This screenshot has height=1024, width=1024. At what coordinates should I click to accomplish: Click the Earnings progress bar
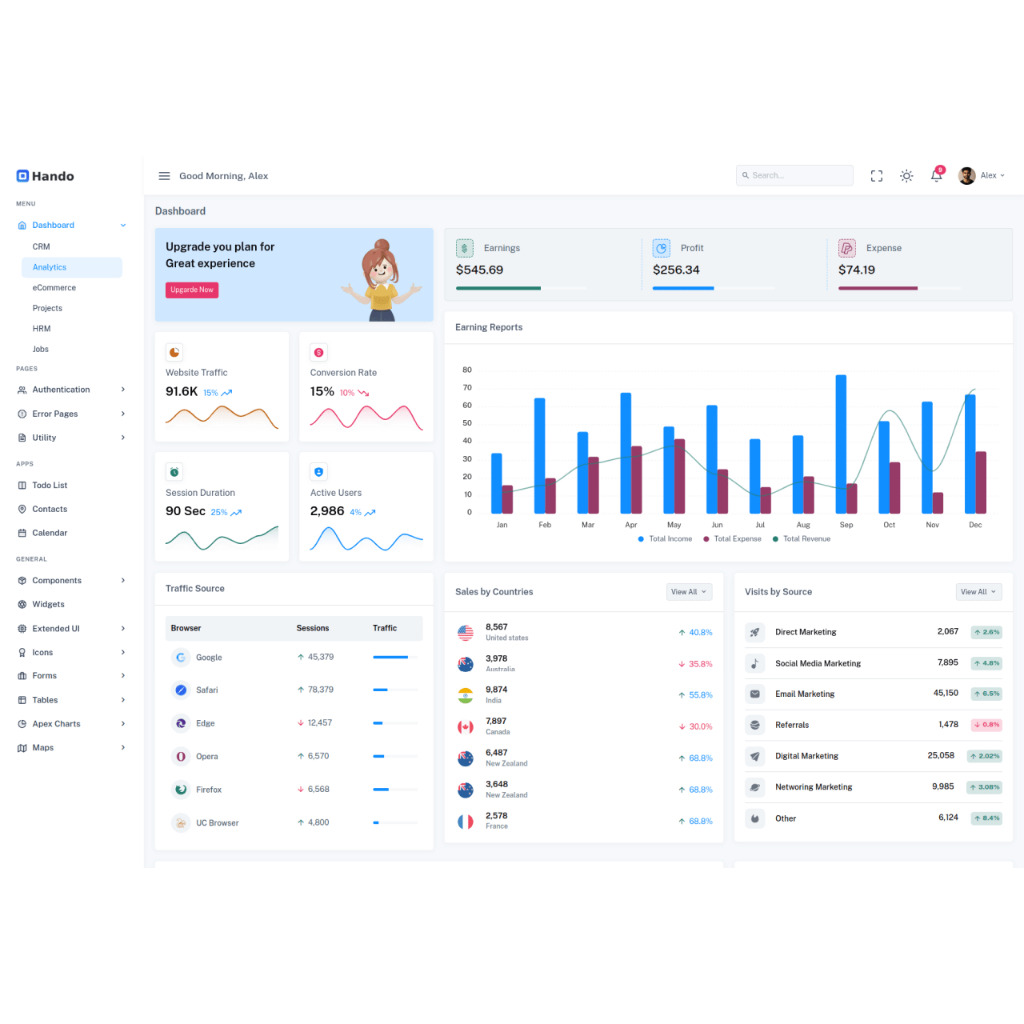521,288
